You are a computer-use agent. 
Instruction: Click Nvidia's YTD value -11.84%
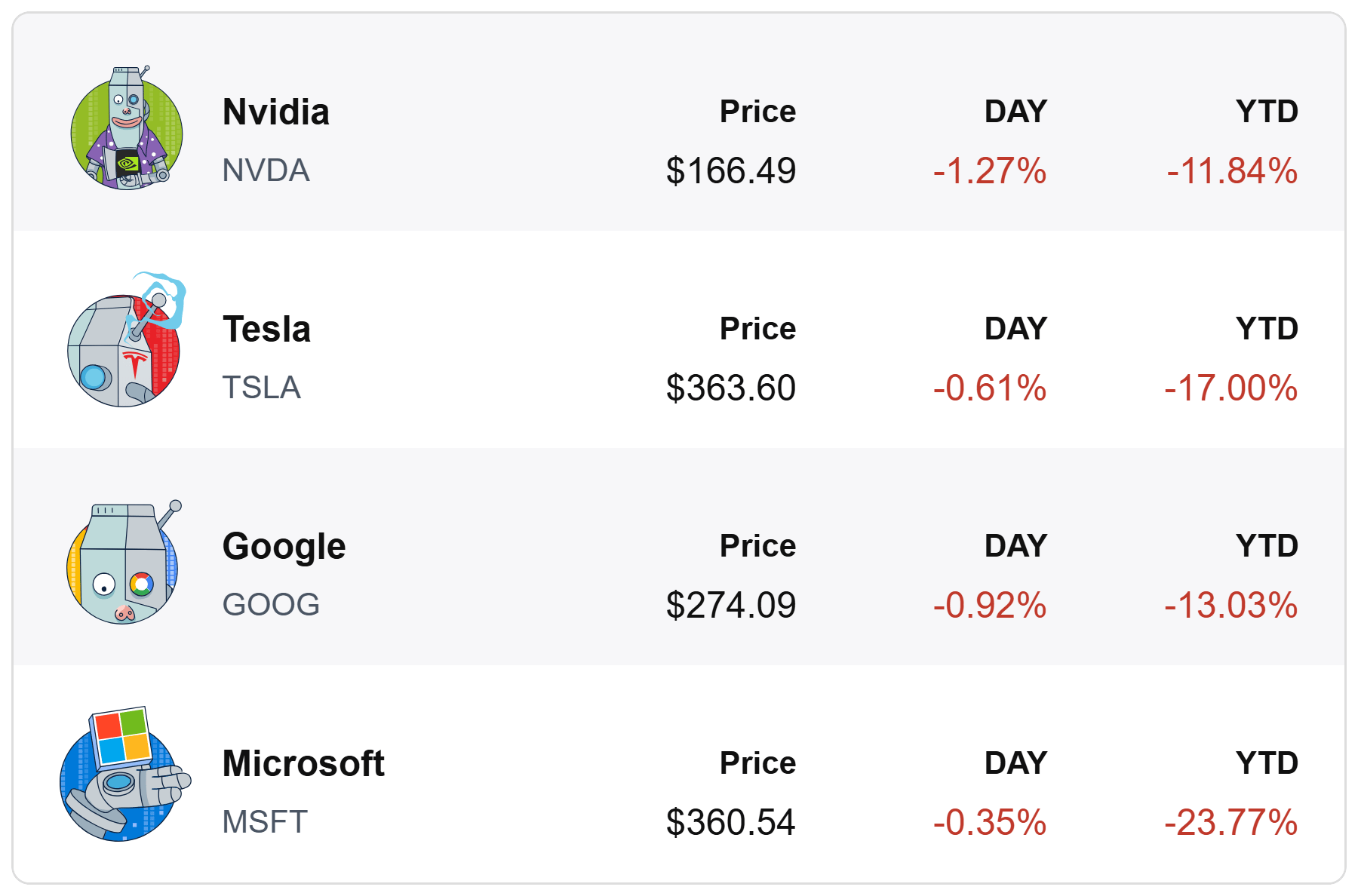(1232, 170)
